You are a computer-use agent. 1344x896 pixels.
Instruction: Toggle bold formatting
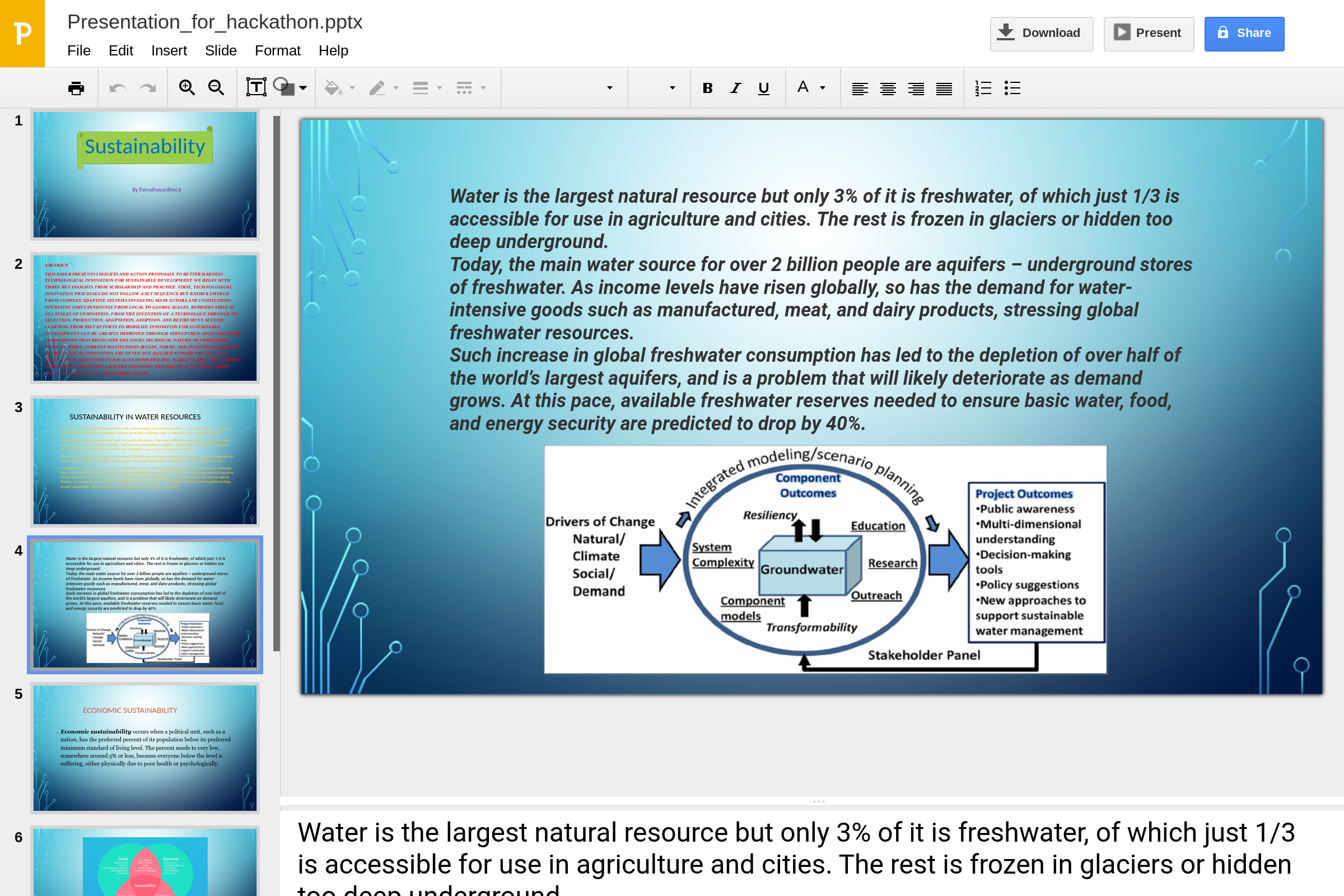tap(707, 88)
